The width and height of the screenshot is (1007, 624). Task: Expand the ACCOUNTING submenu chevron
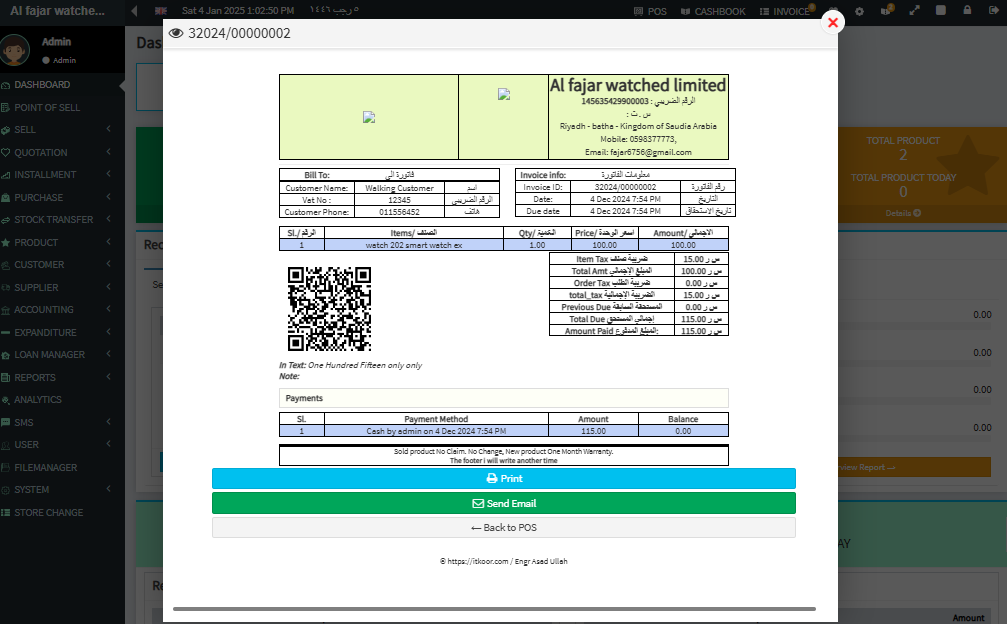[x=109, y=309]
